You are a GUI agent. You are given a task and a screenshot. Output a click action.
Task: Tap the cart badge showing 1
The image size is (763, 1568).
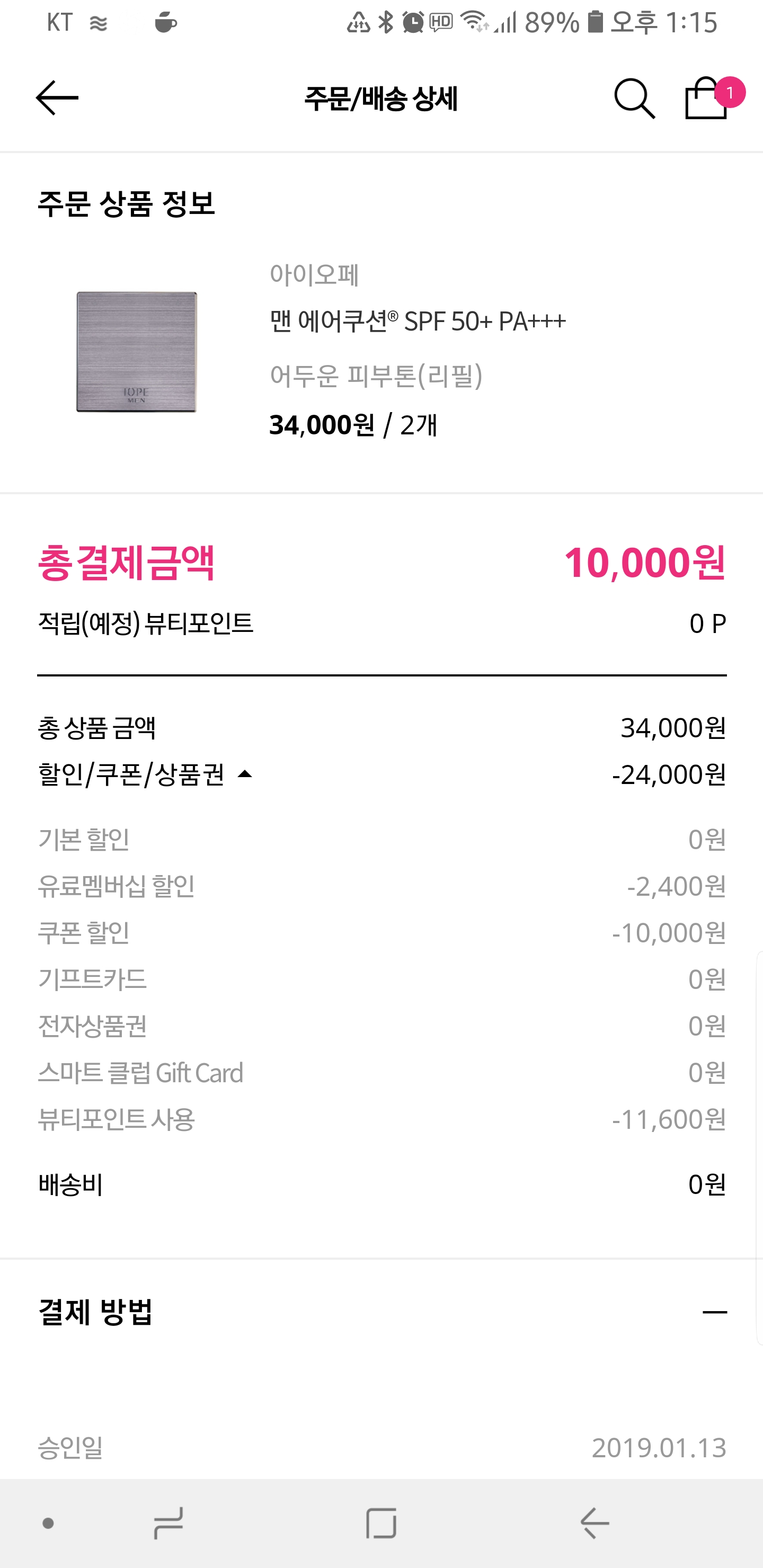[x=730, y=92]
